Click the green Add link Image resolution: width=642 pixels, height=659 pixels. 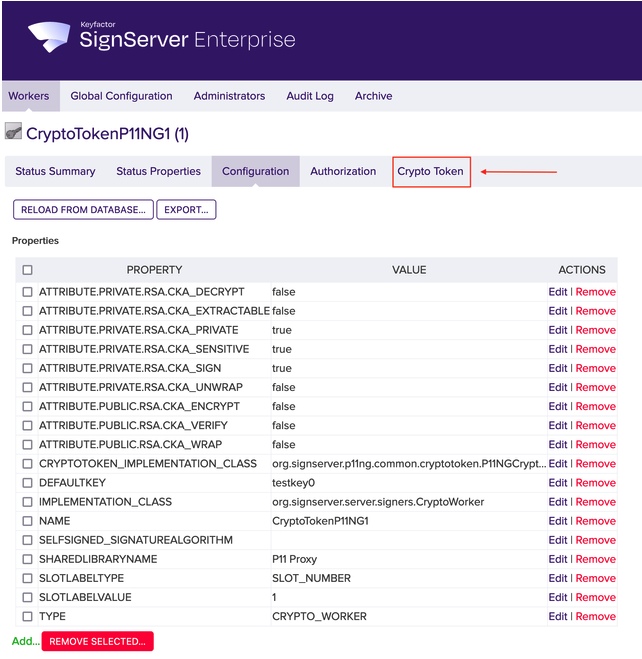coord(25,641)
